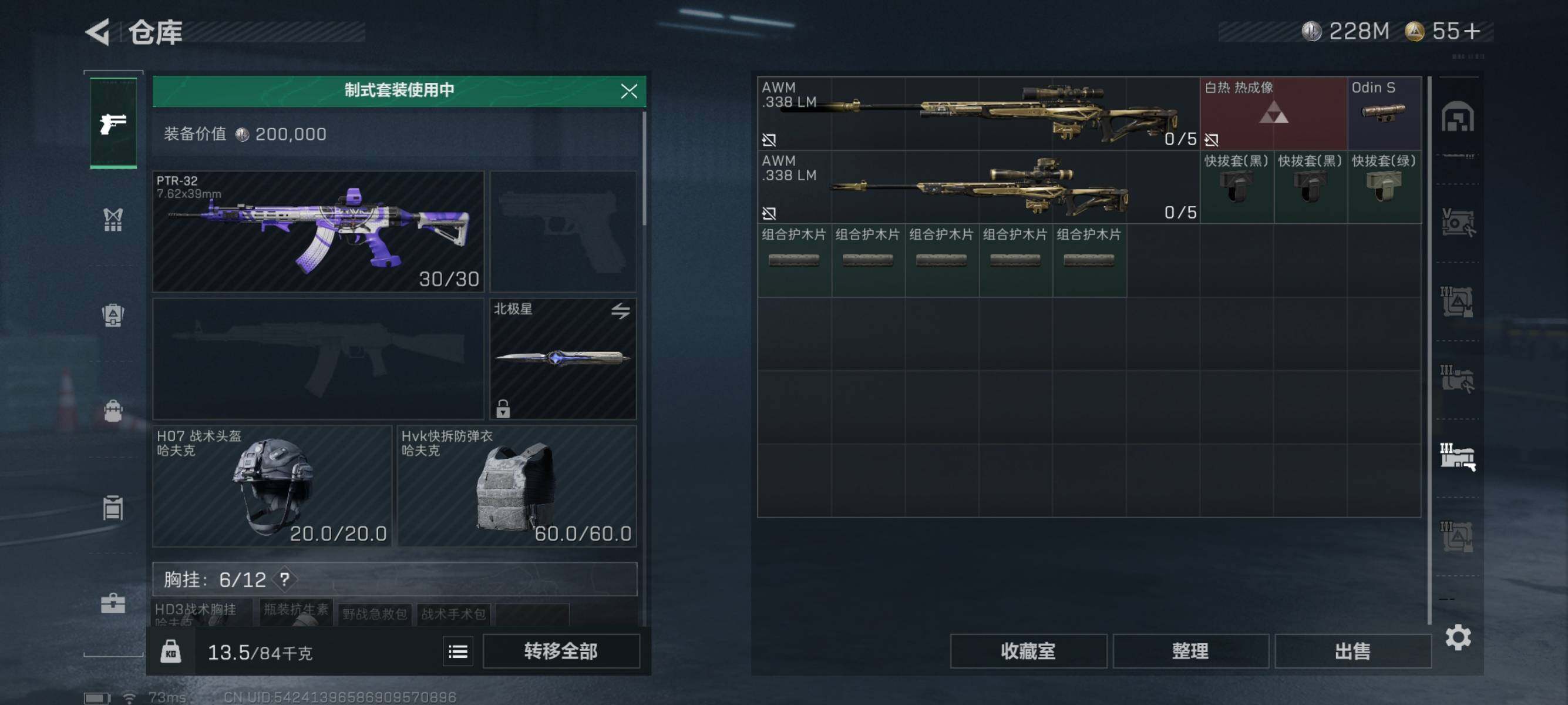The height and width of the screenshot is (705, 1568).
Task: Select the 白热 热成像 red item cell
Action: pos(1273,113)
